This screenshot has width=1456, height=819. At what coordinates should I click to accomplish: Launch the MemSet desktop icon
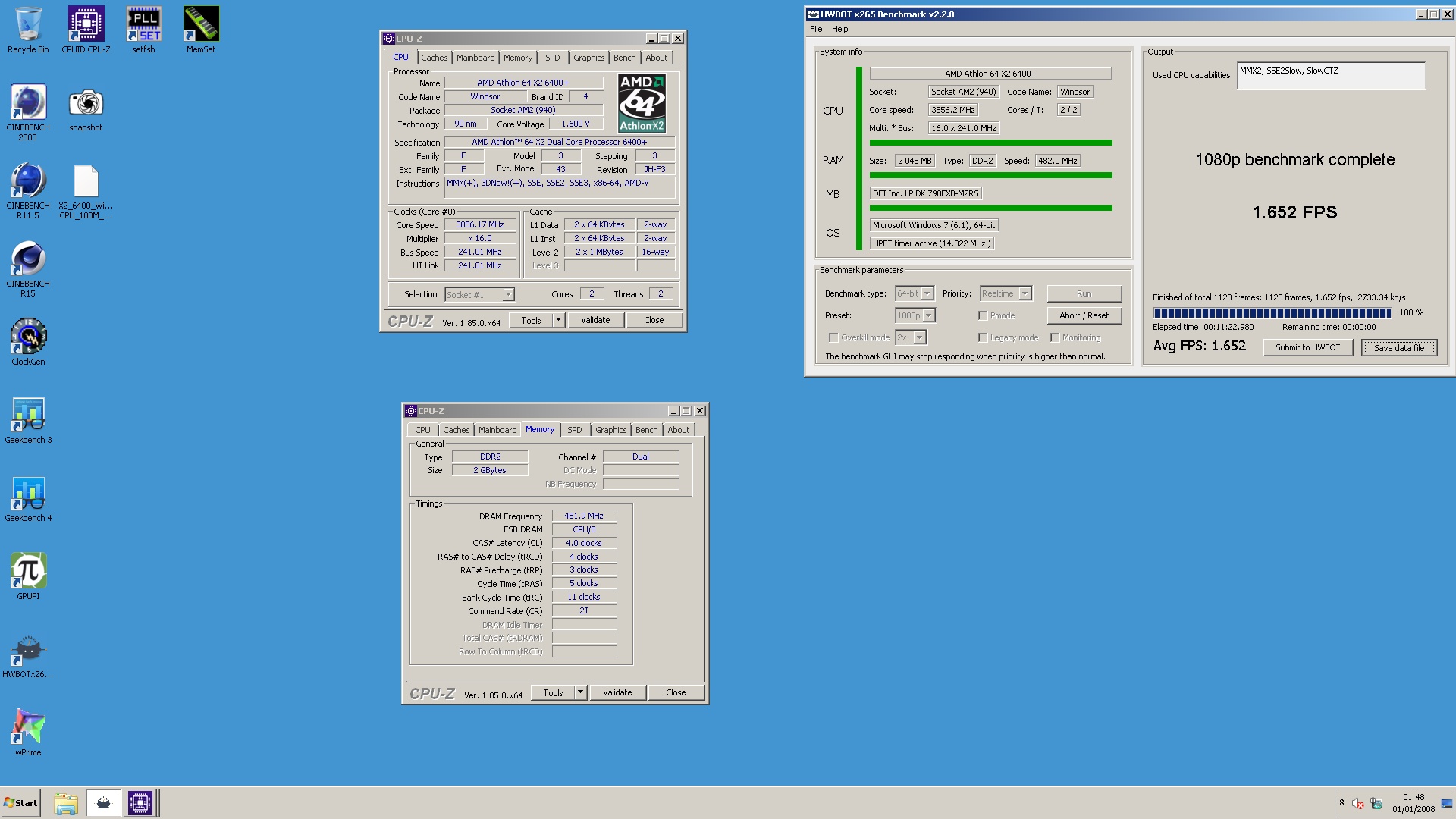(201, 30)
